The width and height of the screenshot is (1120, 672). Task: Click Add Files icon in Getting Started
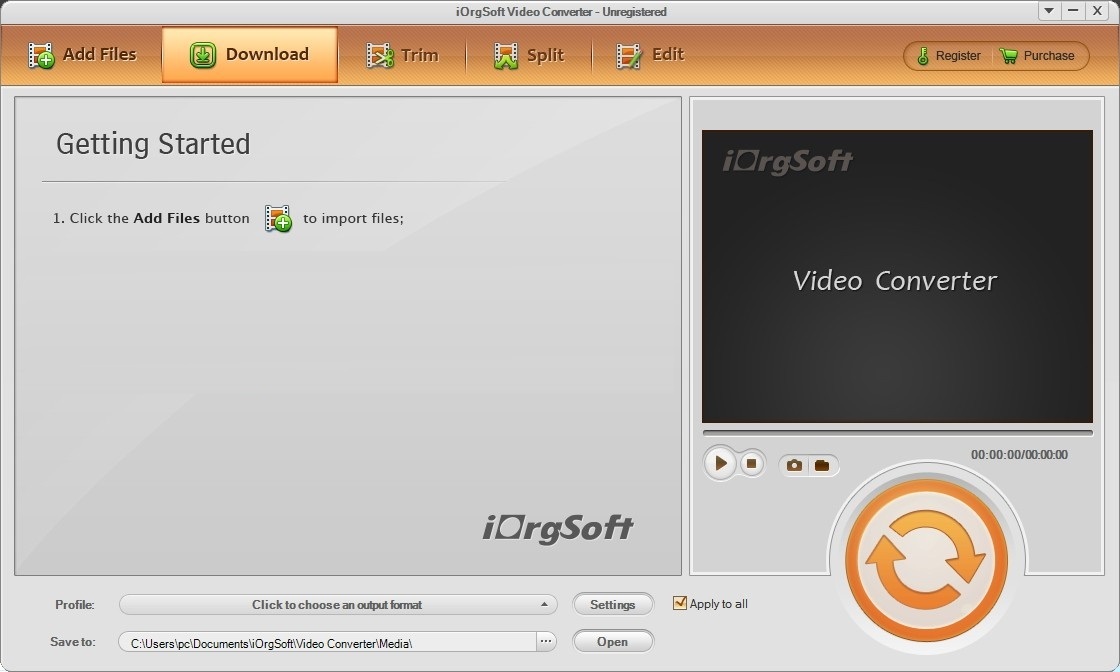click(x=278, y=219)
